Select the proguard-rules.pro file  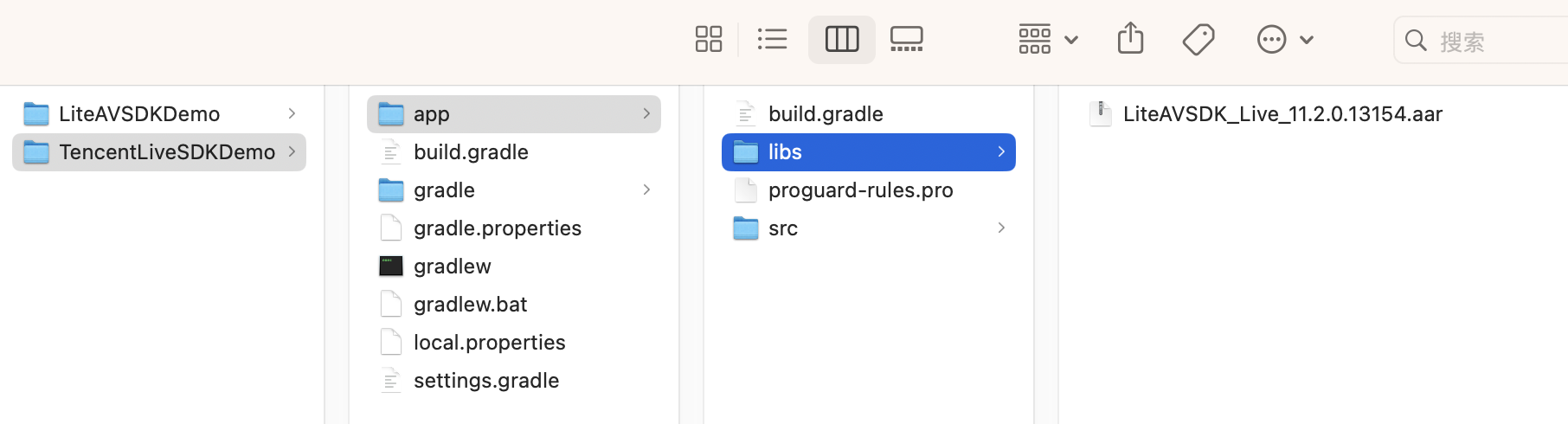pos(860,190)
